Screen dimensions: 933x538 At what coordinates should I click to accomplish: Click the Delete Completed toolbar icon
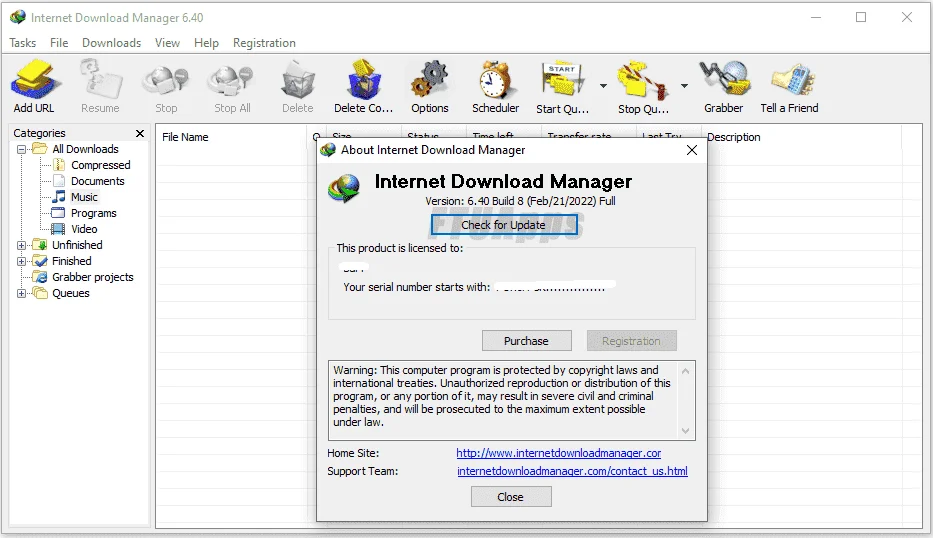[x=364, y=79]
